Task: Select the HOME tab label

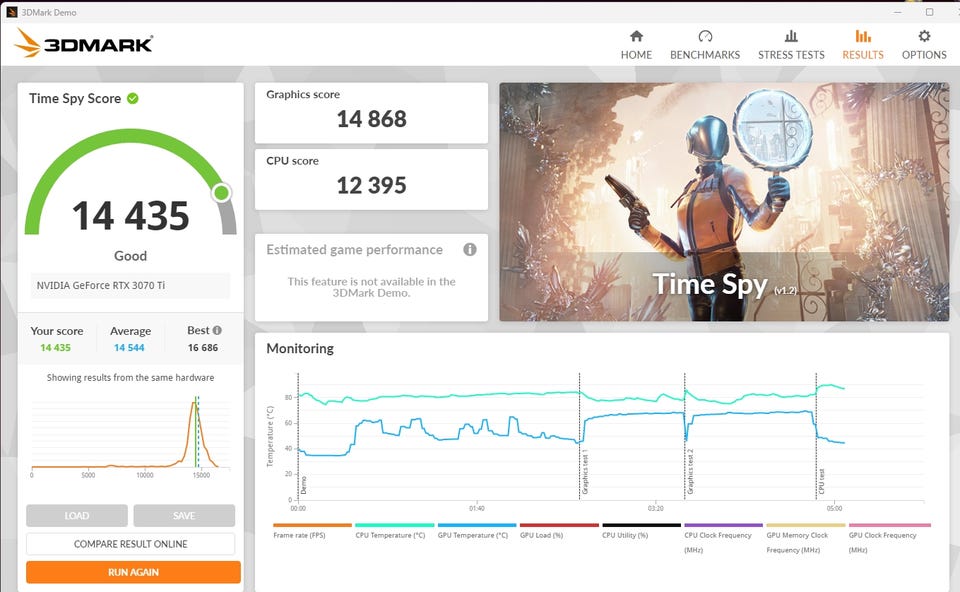Action: pyautogui.click(x=636, y=54)
